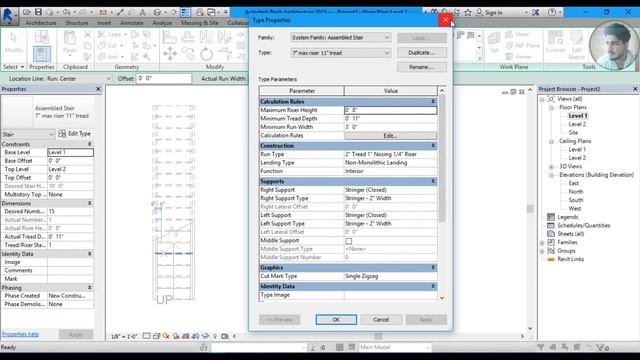Click the Favorites star icon in title bar
Viewport: 640px width, 360px height.
click(x=468, y=12)
